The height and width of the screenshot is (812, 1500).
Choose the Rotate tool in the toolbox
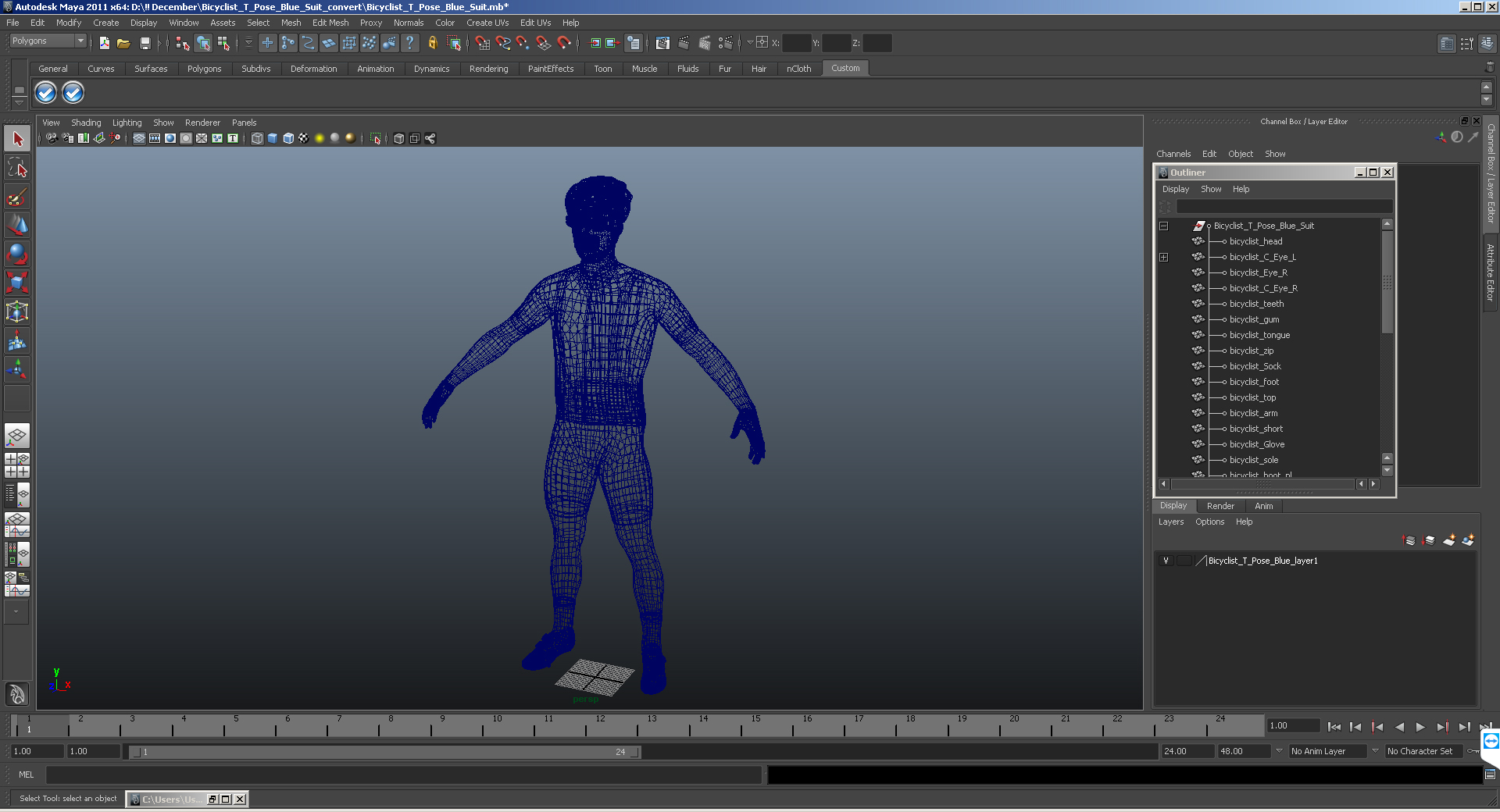tap(17, 254)
